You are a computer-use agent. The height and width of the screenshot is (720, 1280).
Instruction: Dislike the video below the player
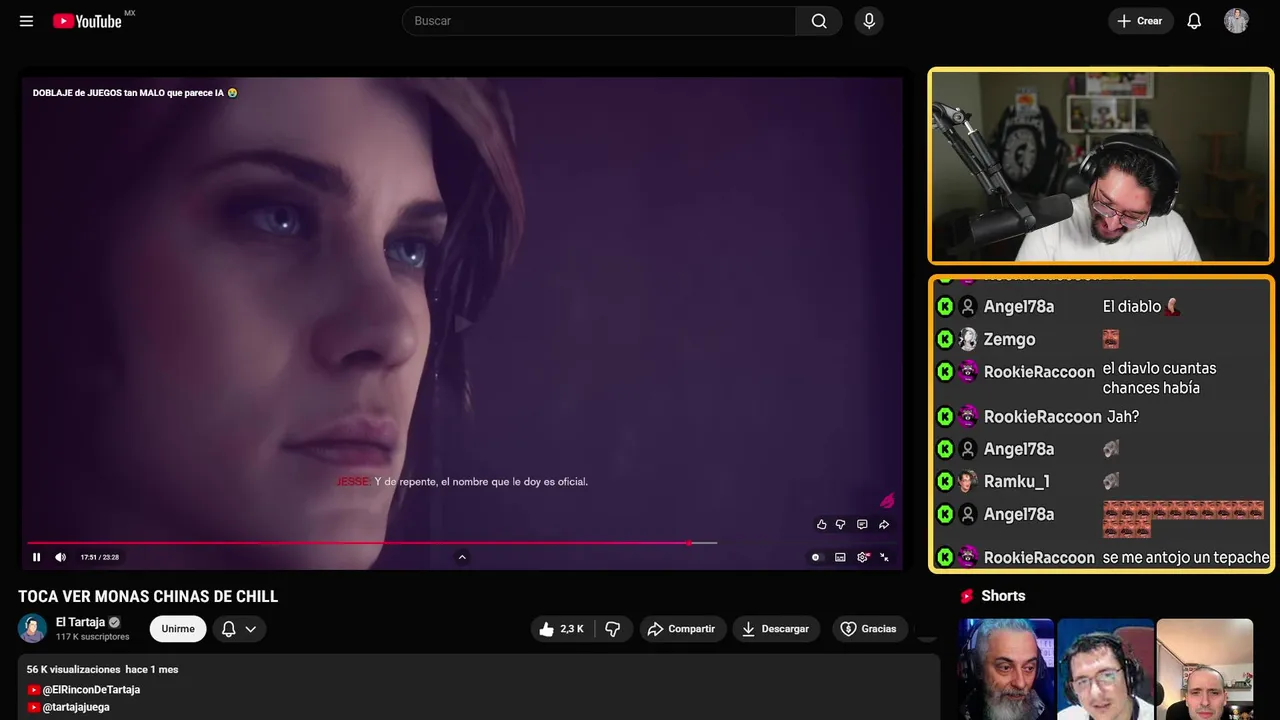pos(613,629)
